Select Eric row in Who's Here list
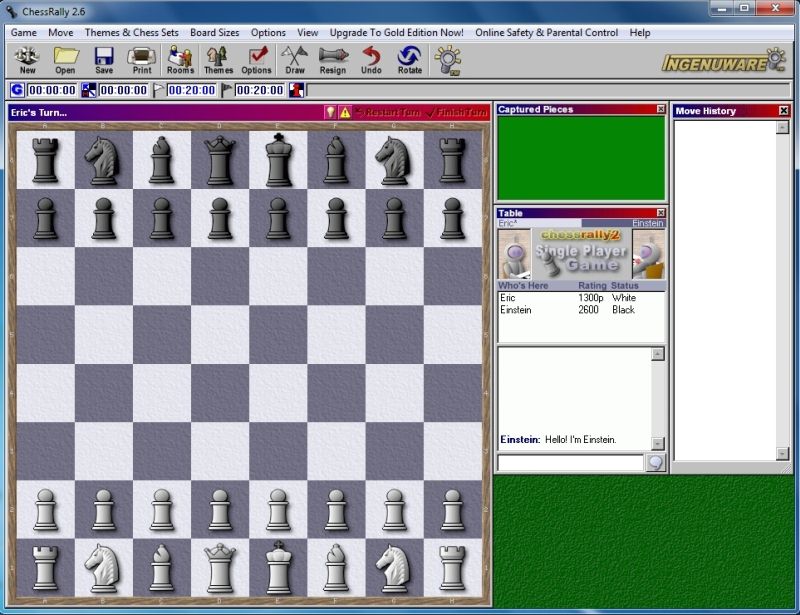The width and height of the screenshot is (800, 615). (581, 298)
